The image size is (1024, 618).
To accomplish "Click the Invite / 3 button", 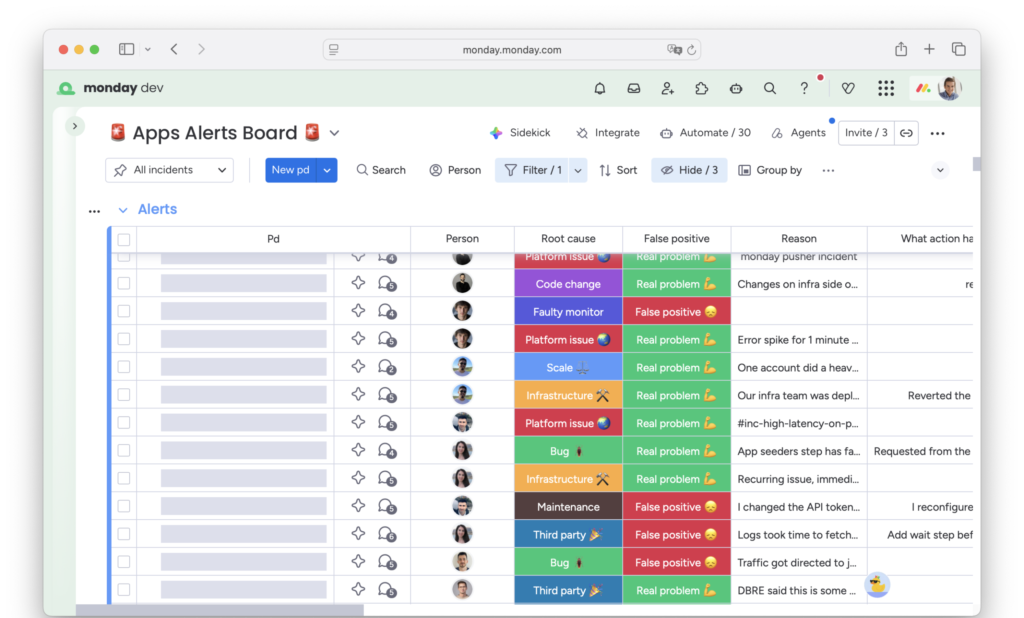I will click(x=865, y=133).
